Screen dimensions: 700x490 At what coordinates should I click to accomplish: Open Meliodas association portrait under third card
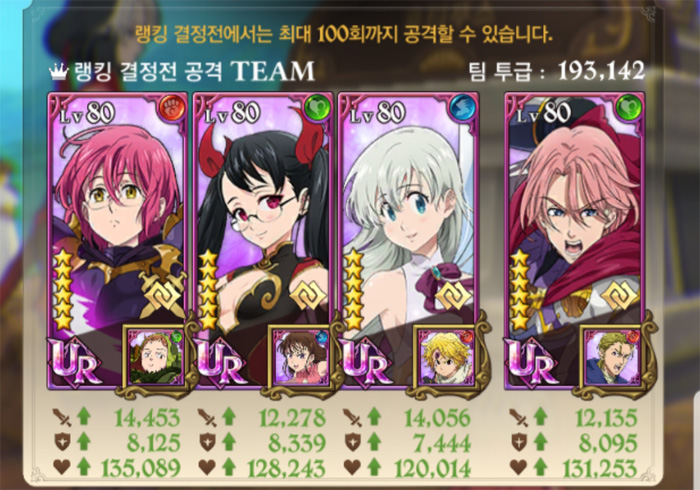445,357
